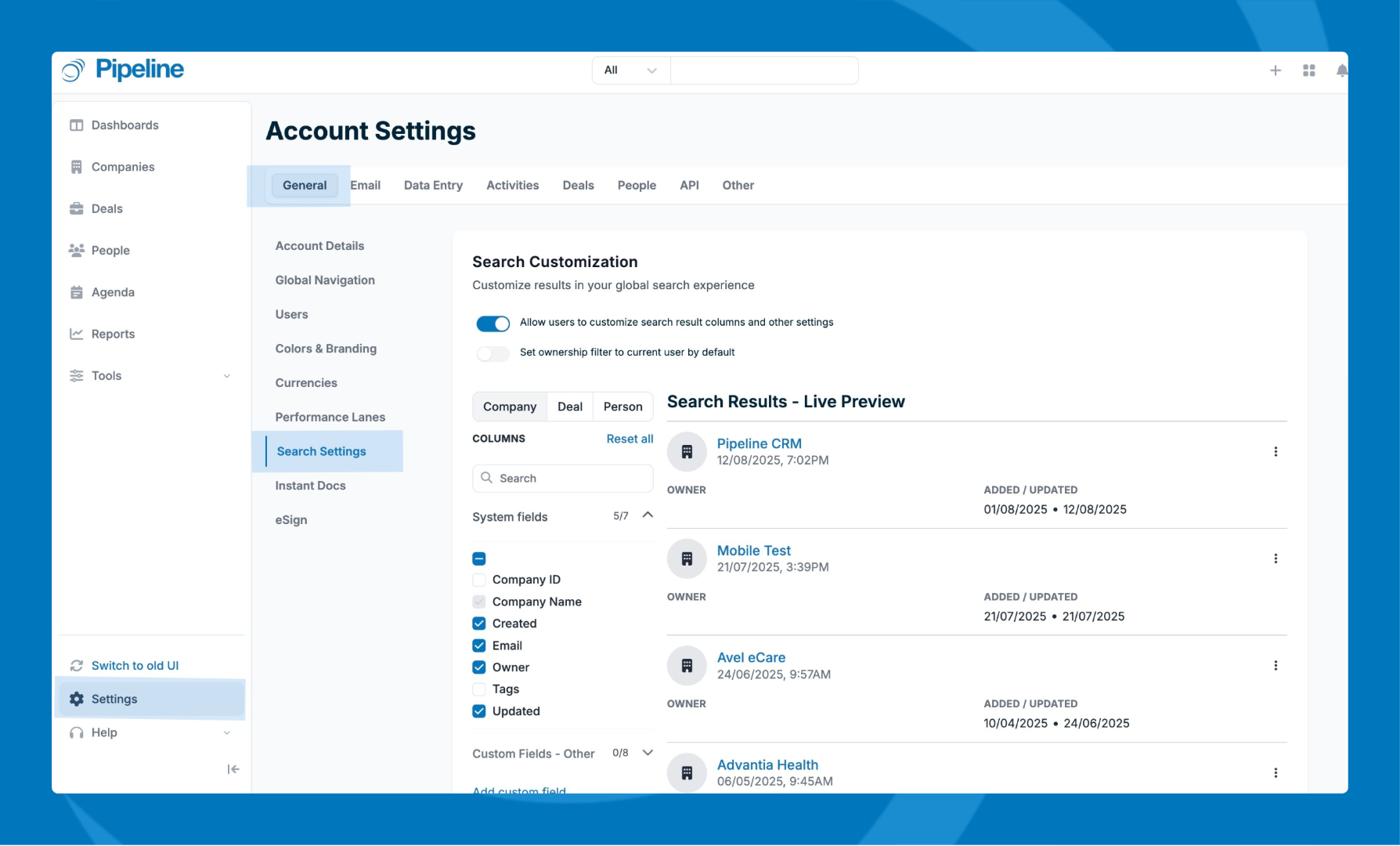
Task: Open Colors & Branding settings page
Action: [326, 349]
